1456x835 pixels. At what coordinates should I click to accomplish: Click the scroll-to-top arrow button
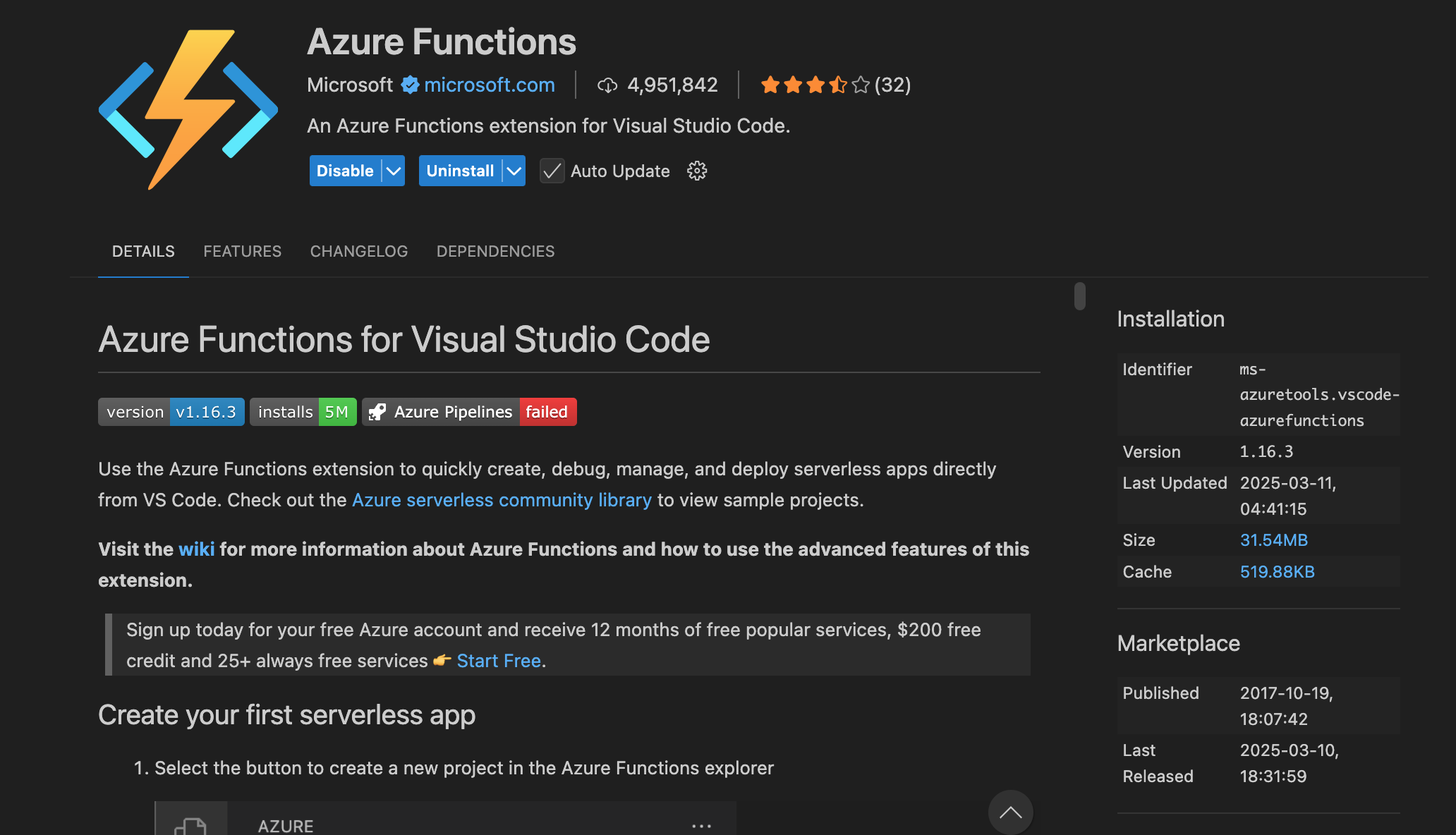[x=1010, y=812]
